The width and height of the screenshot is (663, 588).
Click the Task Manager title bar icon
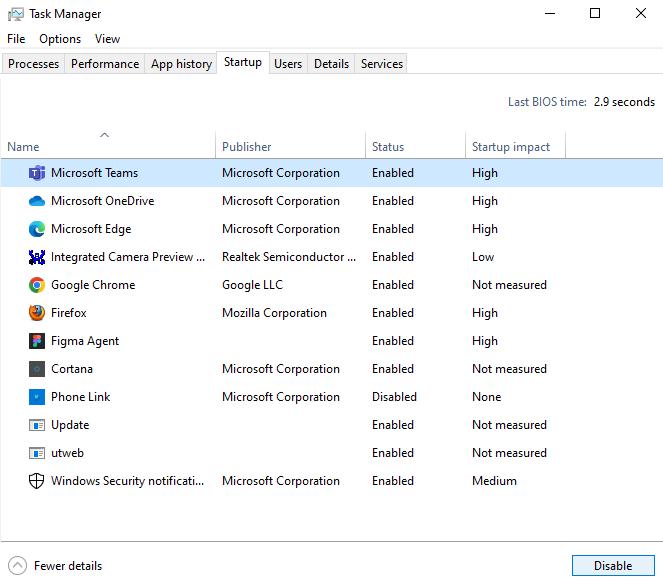[16, 14]
